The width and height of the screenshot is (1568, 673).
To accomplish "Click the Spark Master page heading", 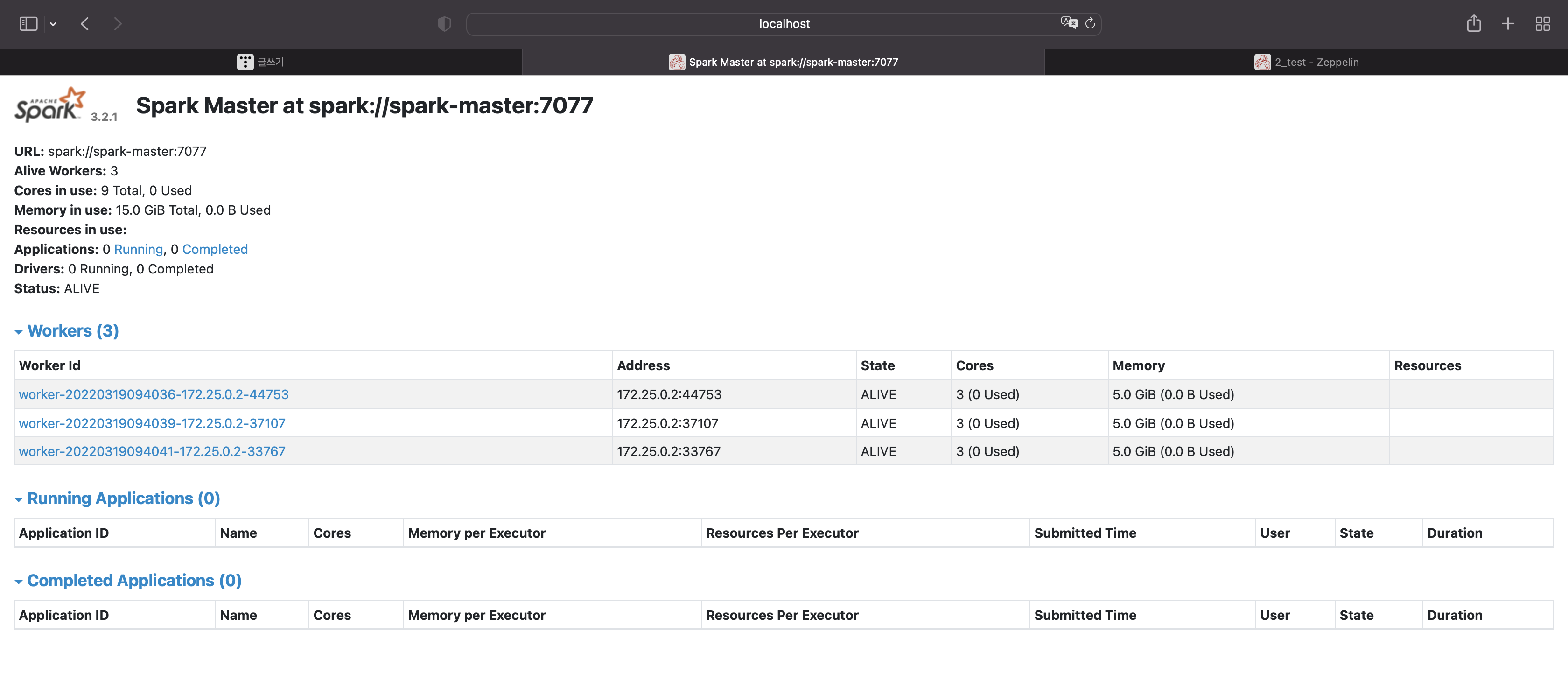I will [x=364, y=106].
